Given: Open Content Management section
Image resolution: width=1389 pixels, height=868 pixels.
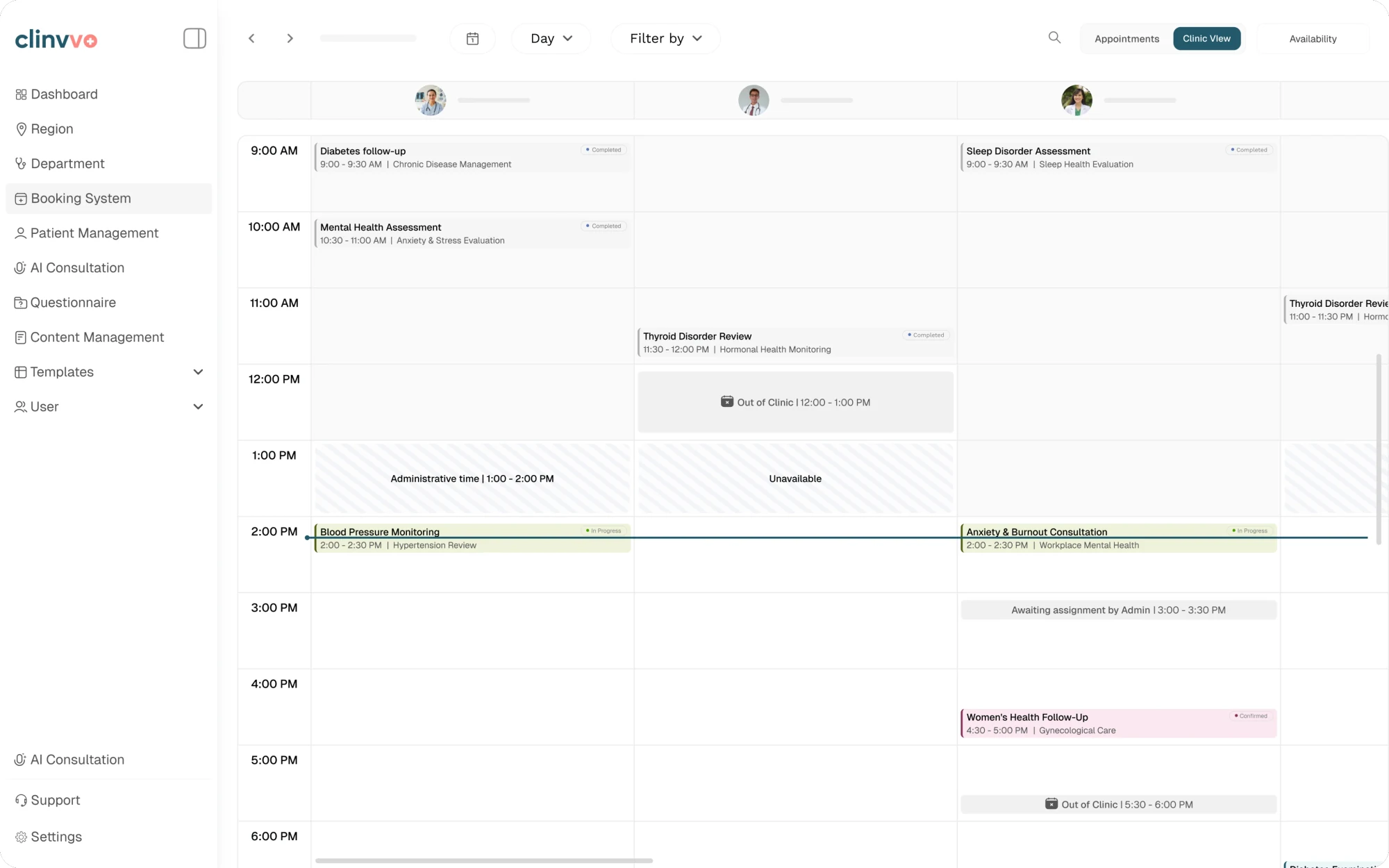Looking at the screenshot, I should click(x=109, y=337).
